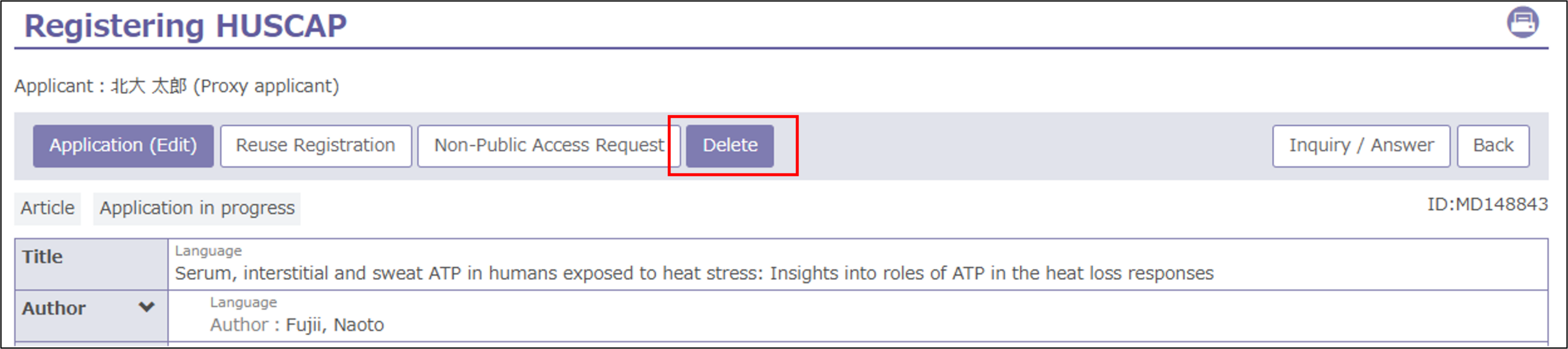Viewport: 1568px width, 349px height.
Task: Click the Title row header cell
Action: pos(91,264)
